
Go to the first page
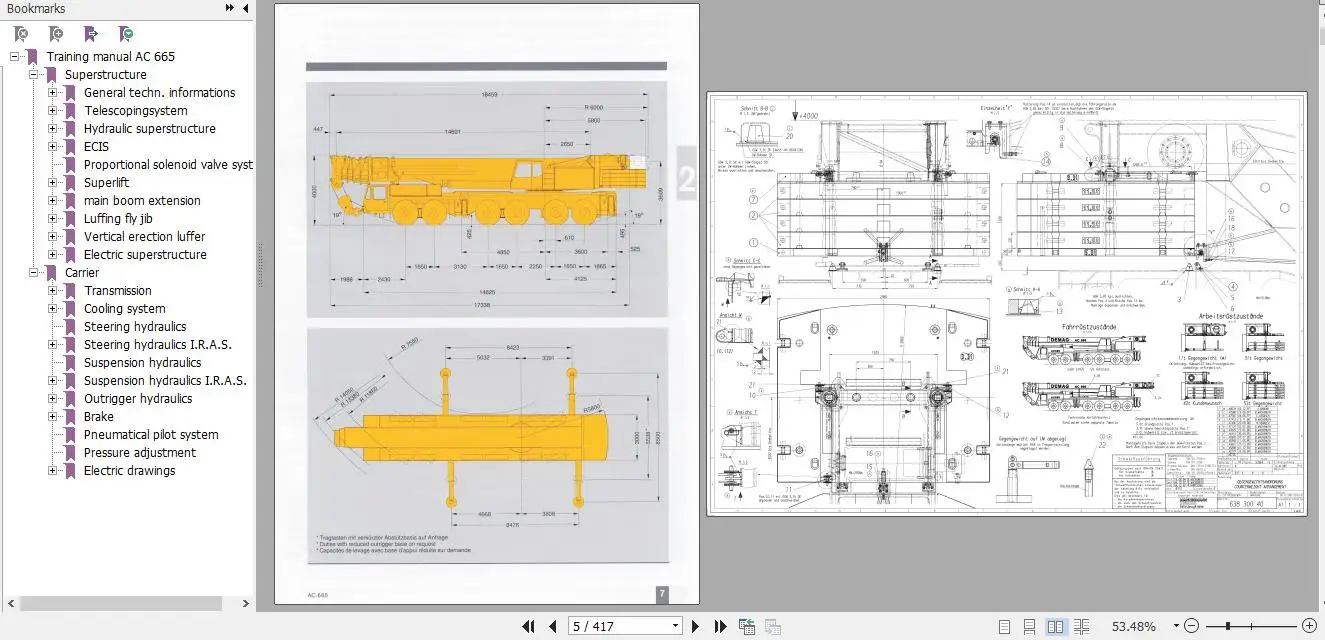coord(528,627)
